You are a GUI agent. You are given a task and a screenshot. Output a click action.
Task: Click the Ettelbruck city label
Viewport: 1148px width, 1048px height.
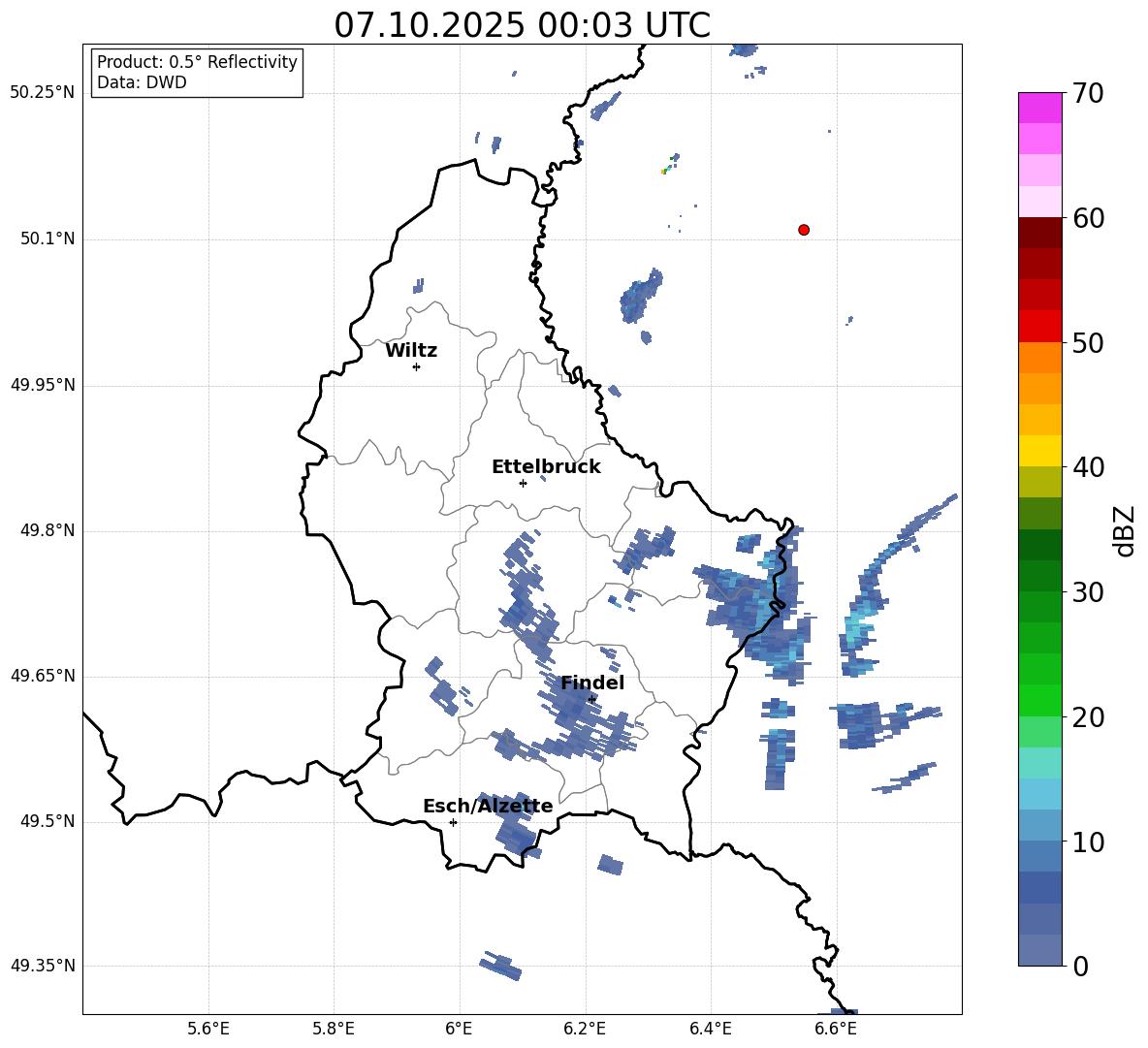(x=546, y=467)
